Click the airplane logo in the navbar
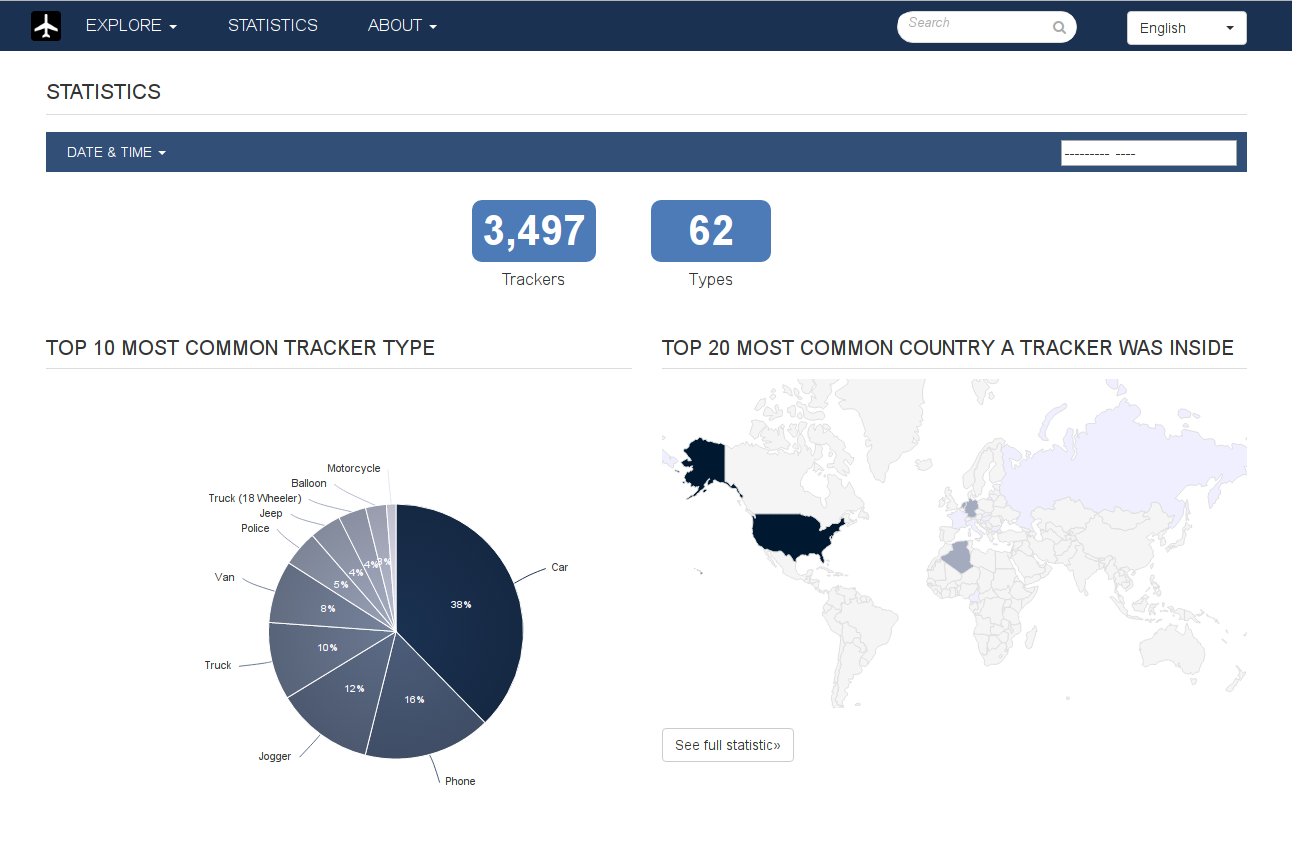 click(x=45, y=25)
